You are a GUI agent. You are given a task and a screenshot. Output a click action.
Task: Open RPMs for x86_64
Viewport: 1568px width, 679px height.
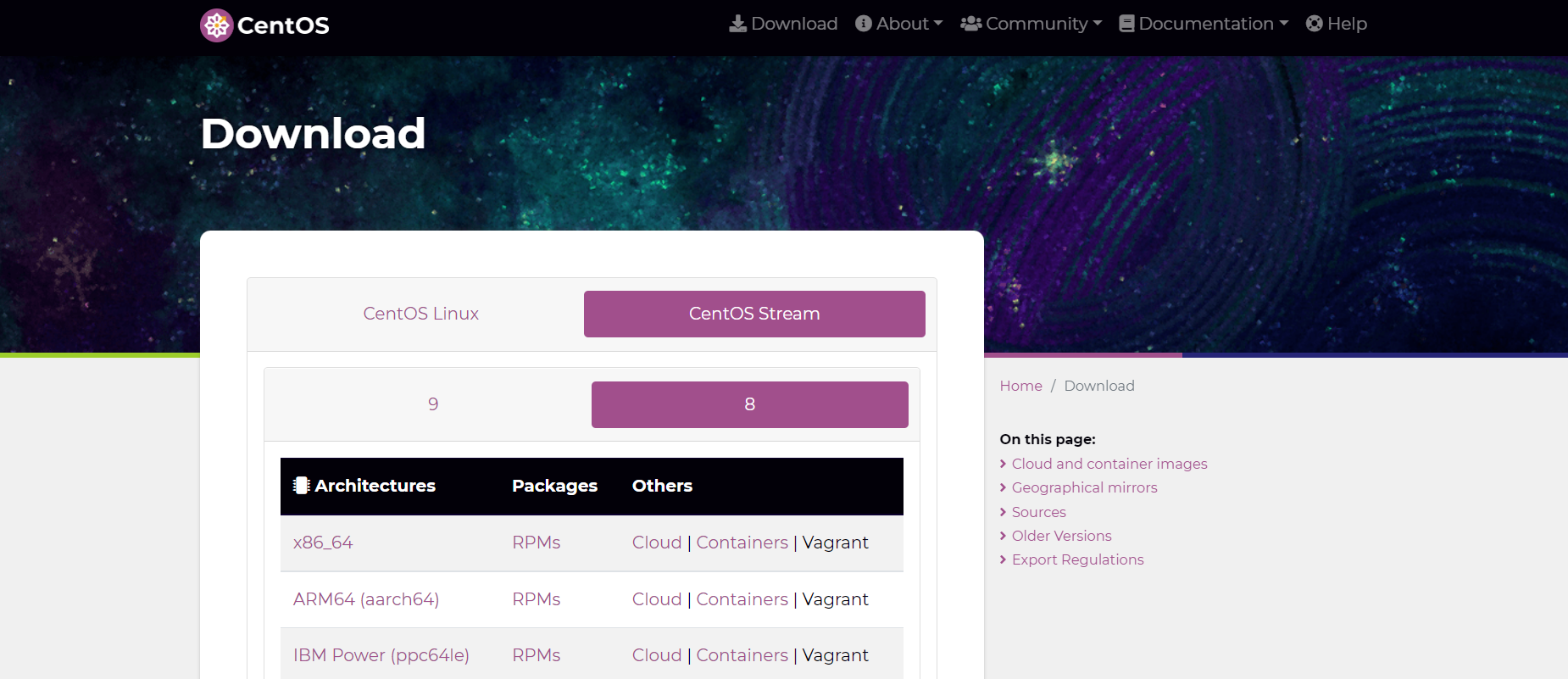point(537,543)
